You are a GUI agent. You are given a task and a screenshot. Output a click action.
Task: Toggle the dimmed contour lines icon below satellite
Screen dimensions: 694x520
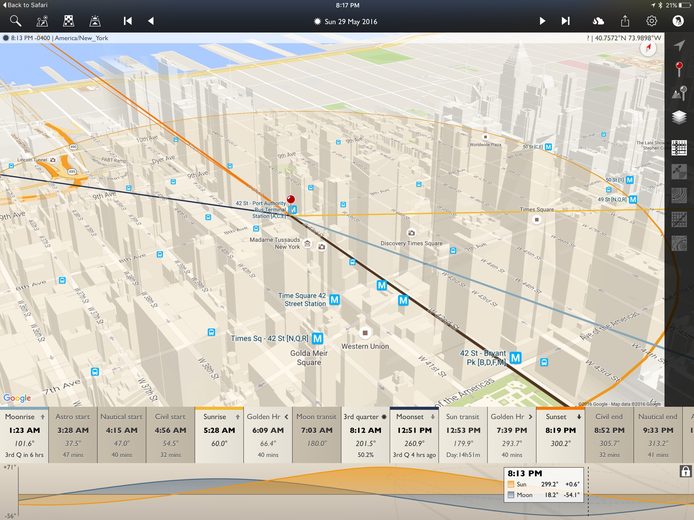click(679, 196)
